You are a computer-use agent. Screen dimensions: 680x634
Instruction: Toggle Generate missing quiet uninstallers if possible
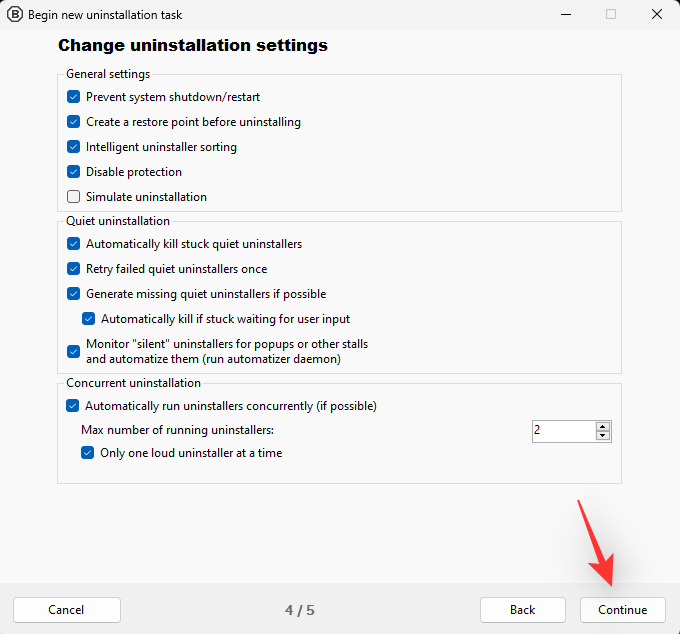tap(73, 294)
